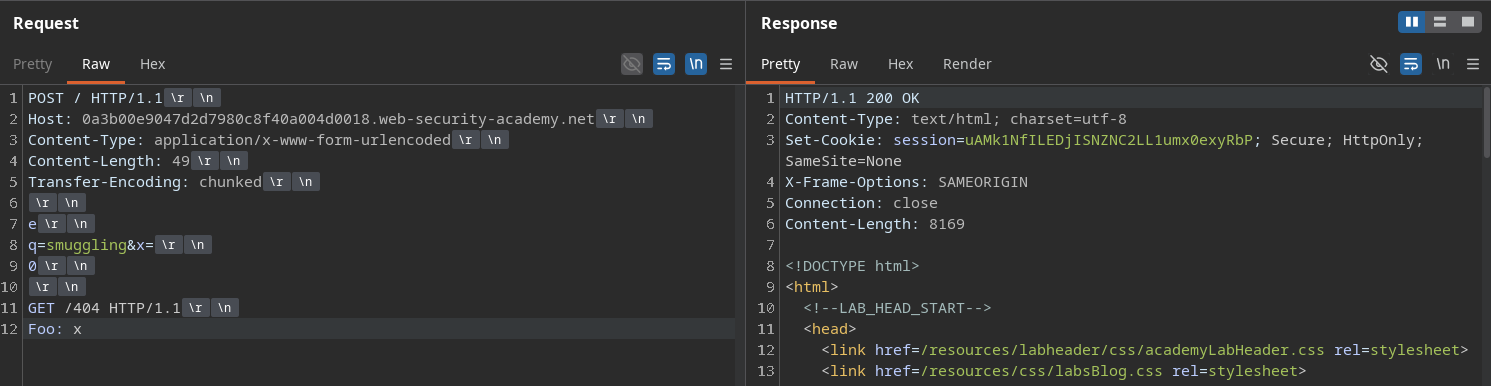1491x386 pixels.
Task: Select the Response Pretty tab
Action: pyautogui.click(x=780, y=64)
